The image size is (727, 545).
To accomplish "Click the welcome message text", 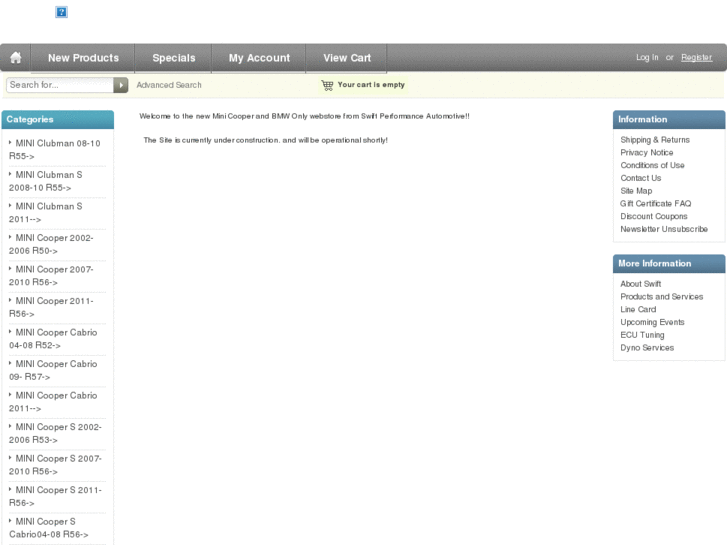I will (x=304, y=116).
